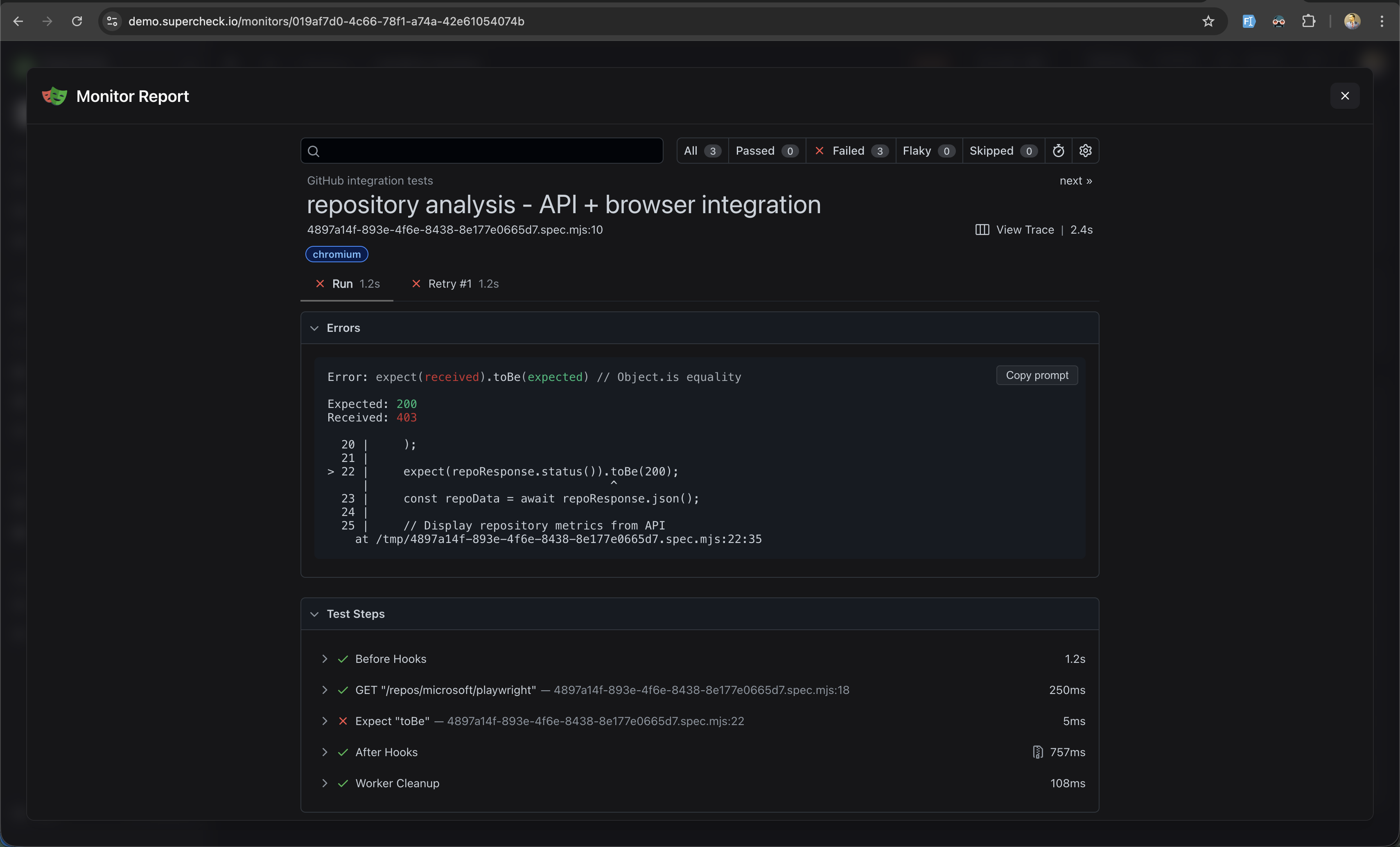Switch to the Retry #1 tab
The height and width of the screenshot is (847, 1400).
tap(454, 284)
